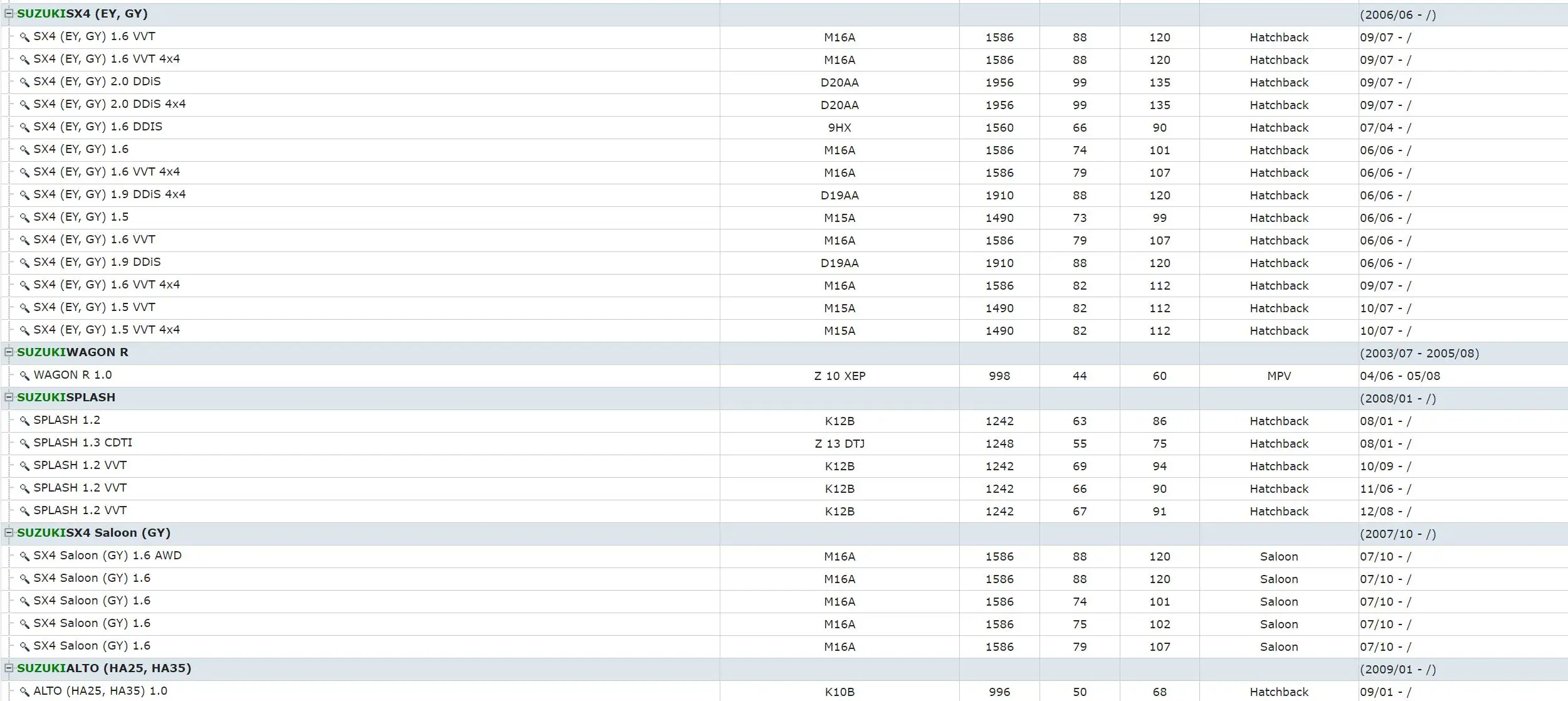Click magnifier for SPLASH 1.2 VVT dated 12/08
This screenshot has width=1568, height=701.
24,511
